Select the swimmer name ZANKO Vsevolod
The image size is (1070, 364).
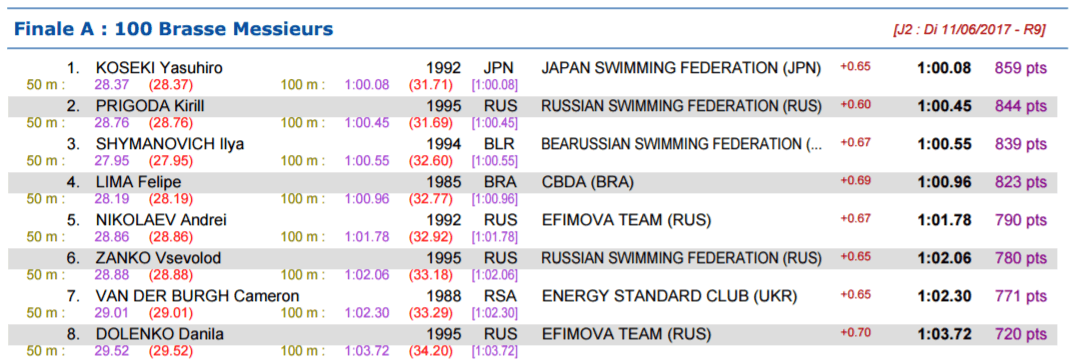pos(158,259)
